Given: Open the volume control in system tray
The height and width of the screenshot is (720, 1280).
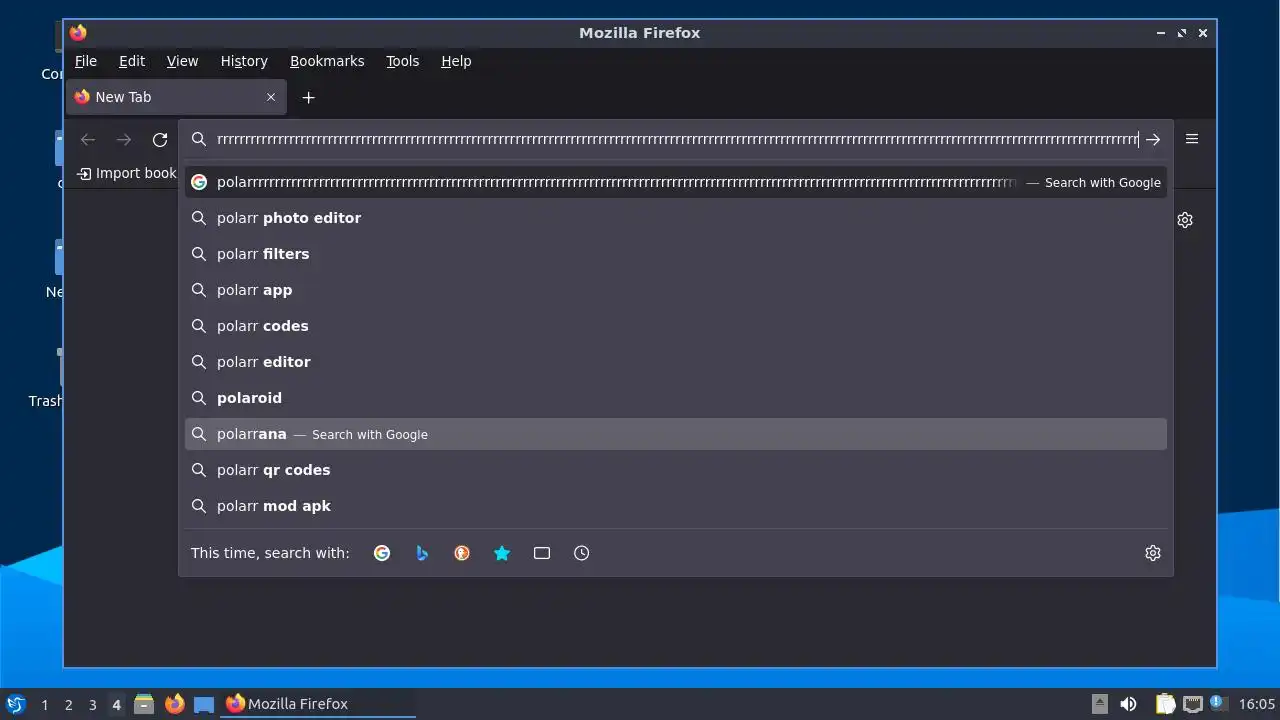Looking at the screenshot, I should (x=1129, y=704).
